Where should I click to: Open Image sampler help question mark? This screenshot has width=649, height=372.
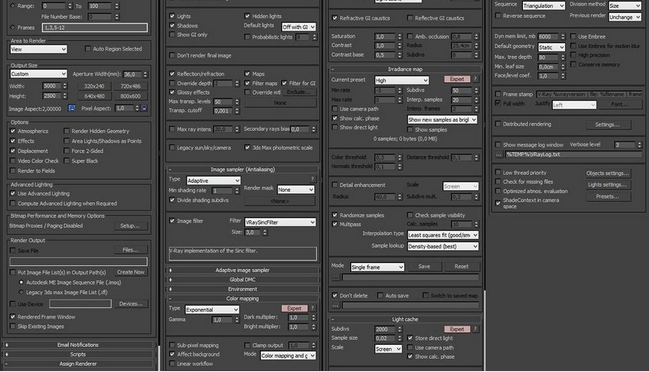pos(312,179)
